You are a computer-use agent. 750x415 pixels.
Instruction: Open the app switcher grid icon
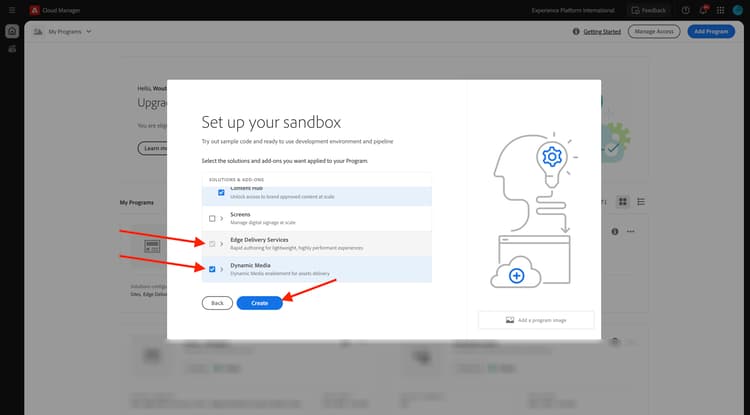pos(720,10)
